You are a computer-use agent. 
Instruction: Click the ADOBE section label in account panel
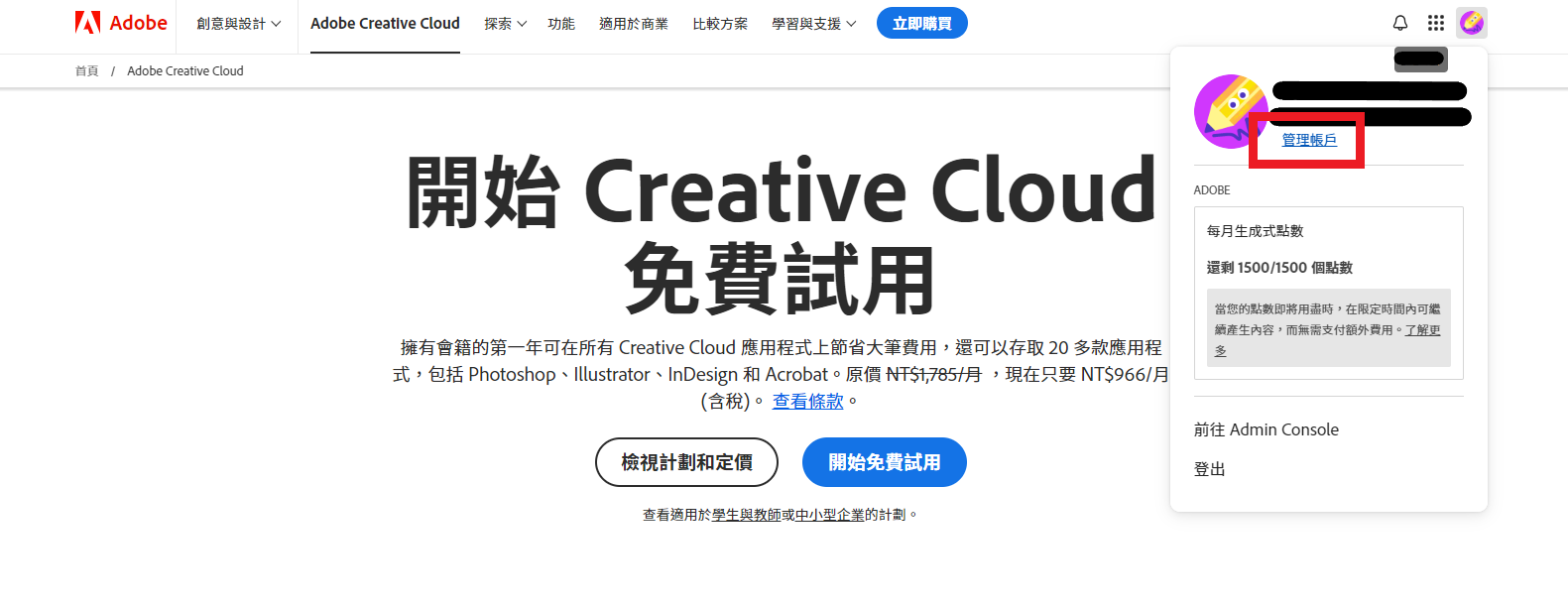[1212, 190]
